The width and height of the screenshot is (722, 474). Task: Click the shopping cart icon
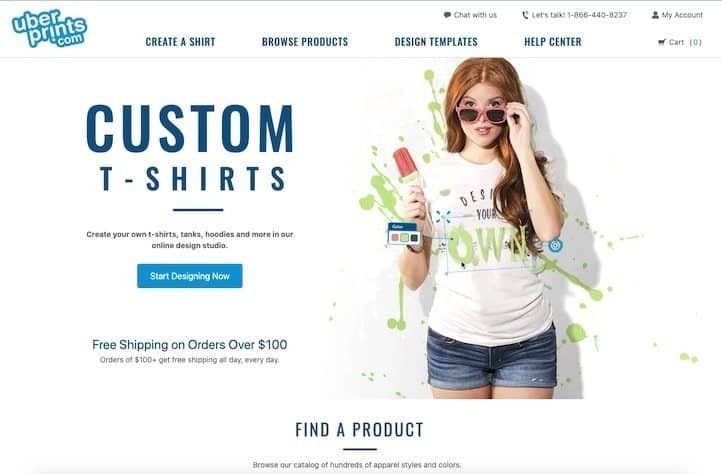(662, 42)
